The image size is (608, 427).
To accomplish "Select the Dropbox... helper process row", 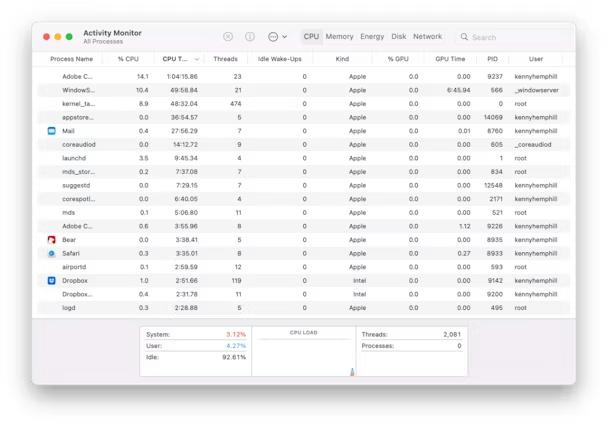I will [x=304, y=294].
